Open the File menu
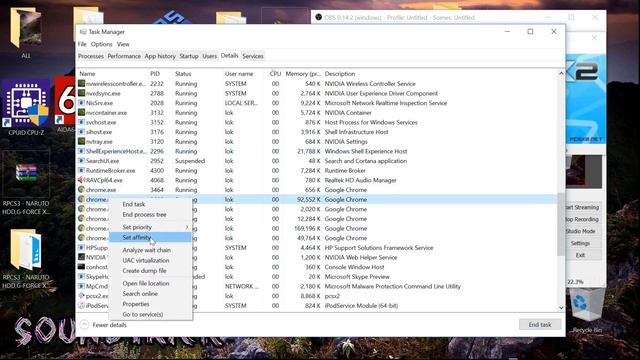This screenshot has width=640, height=360. pos(82,44)
